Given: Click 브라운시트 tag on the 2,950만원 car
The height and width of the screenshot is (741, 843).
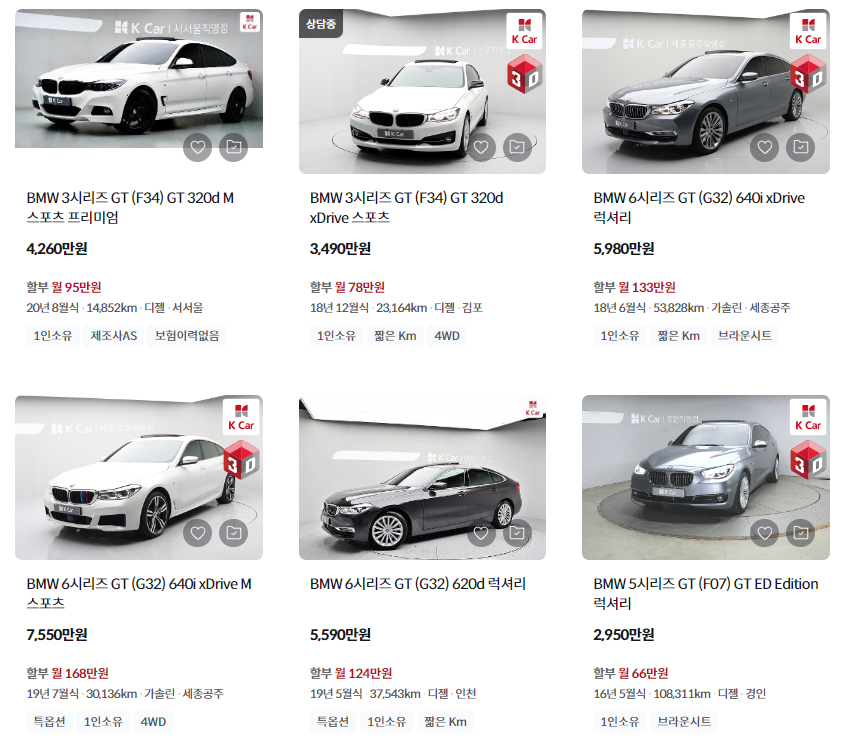Looking at the screenshot, I should click(684, 722).
